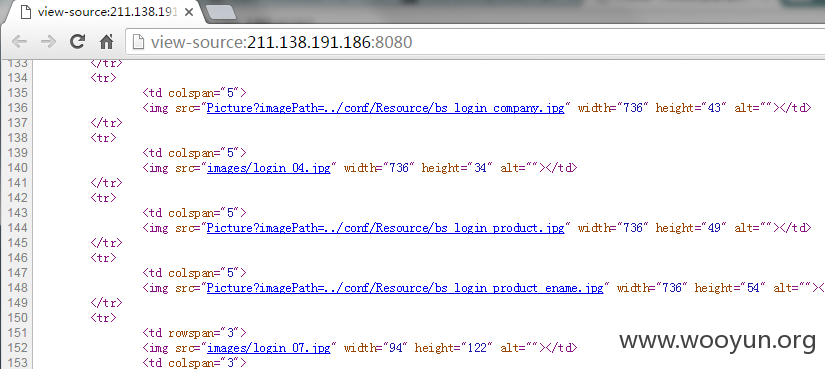
Task: Open images/login_07.jpg link
Action: 269,348
